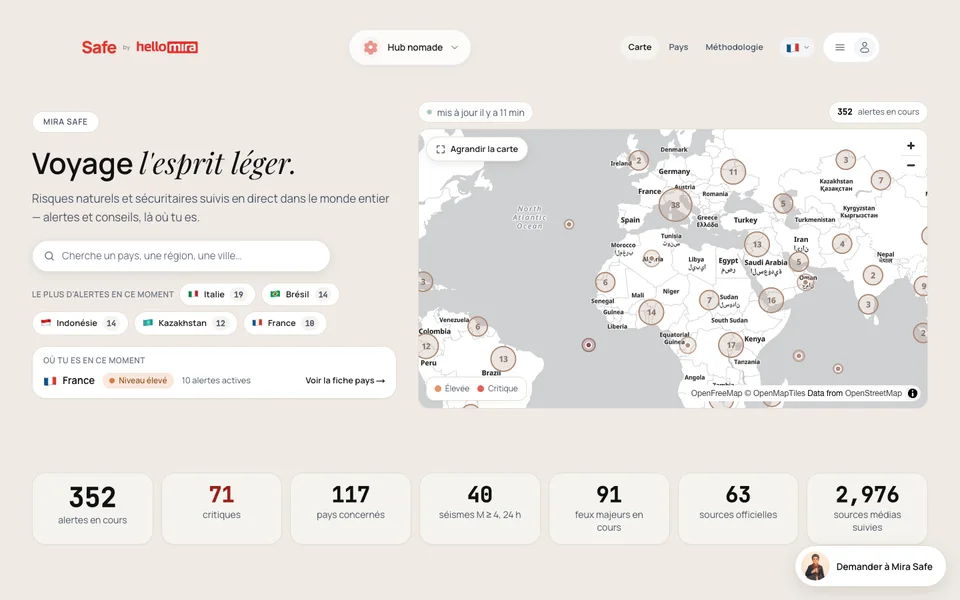Select the Kazakhstan 12 alerts chip
Screen dimensions: 960x600
click(186, 323)
